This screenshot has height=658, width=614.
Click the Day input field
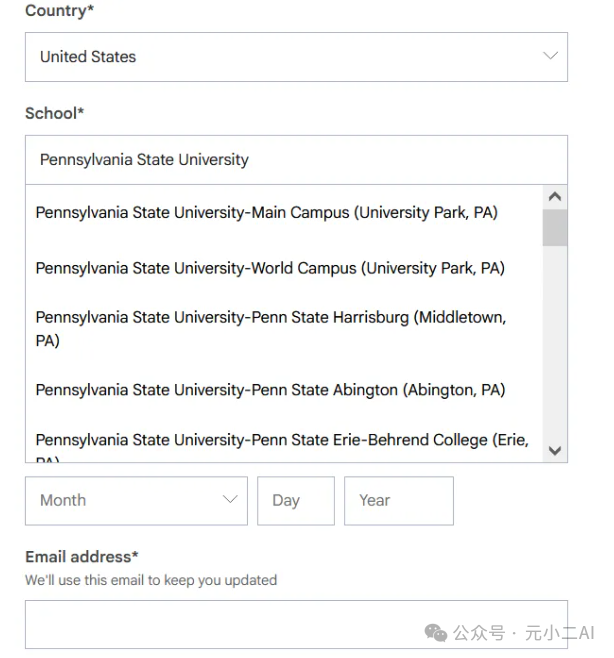[295, 501]
